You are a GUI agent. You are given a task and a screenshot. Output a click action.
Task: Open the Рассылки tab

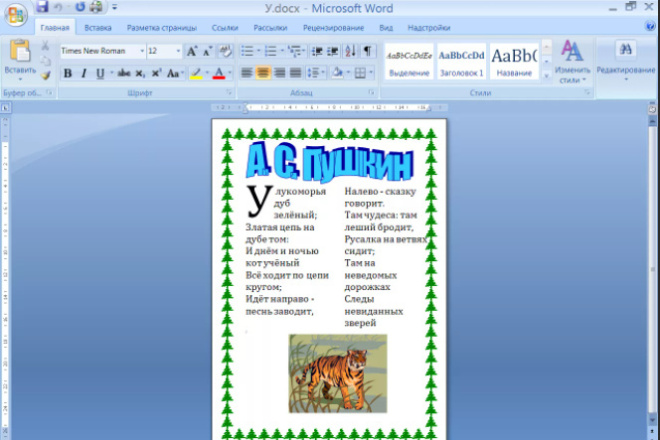(270, 28)
